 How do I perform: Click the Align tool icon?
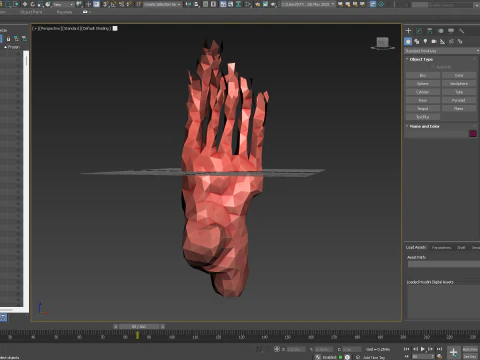tap(197, 4)
